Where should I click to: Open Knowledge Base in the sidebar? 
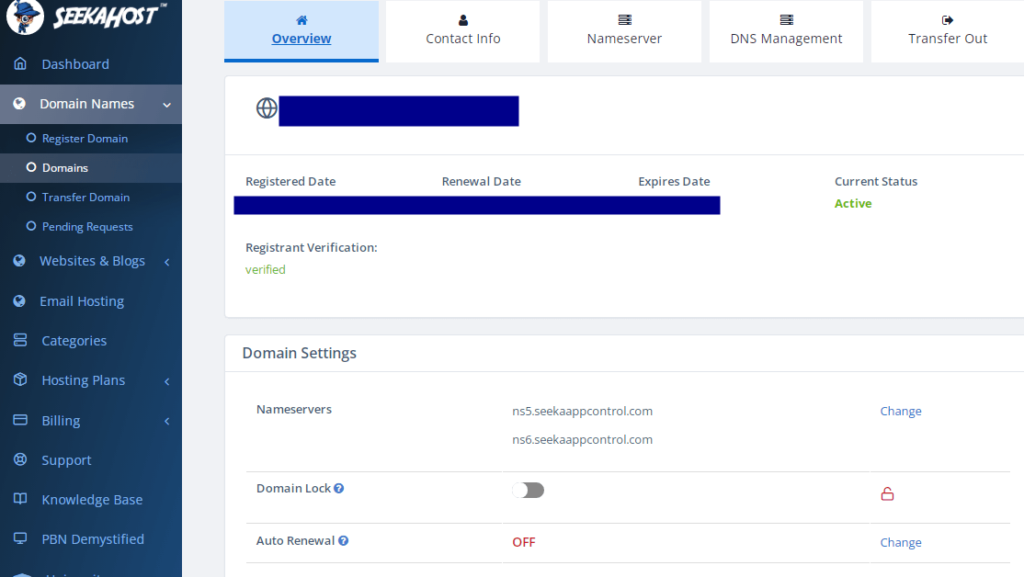[x=91, y=499]
